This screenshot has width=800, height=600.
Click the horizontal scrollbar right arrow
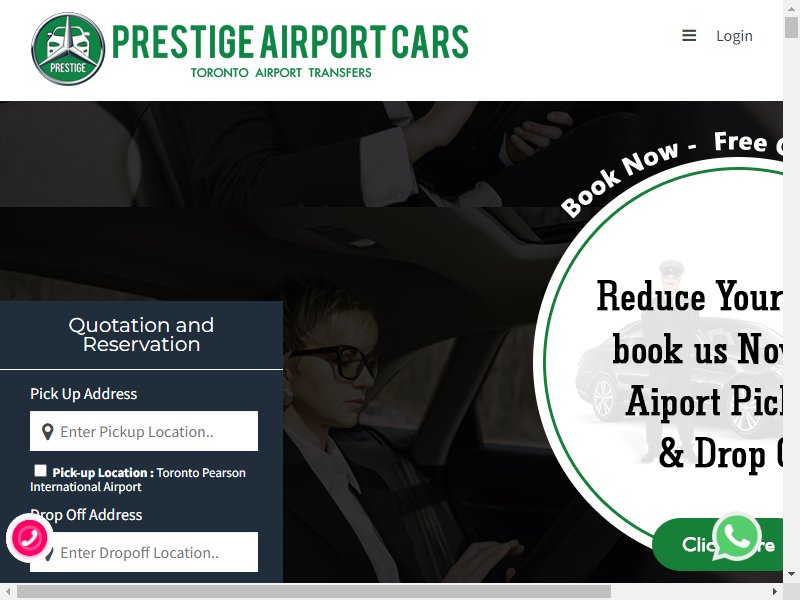(x=775, y=592)
